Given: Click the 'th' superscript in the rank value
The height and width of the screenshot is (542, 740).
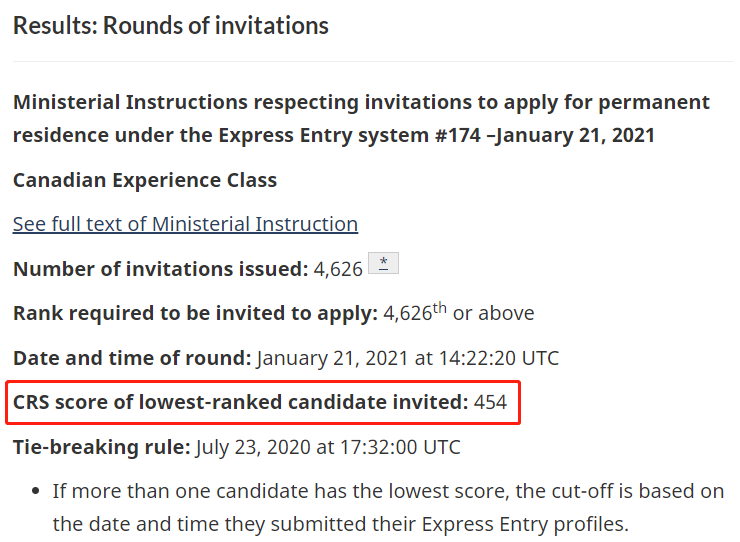Looking at the screenshot, I should (x=439, y=308).
